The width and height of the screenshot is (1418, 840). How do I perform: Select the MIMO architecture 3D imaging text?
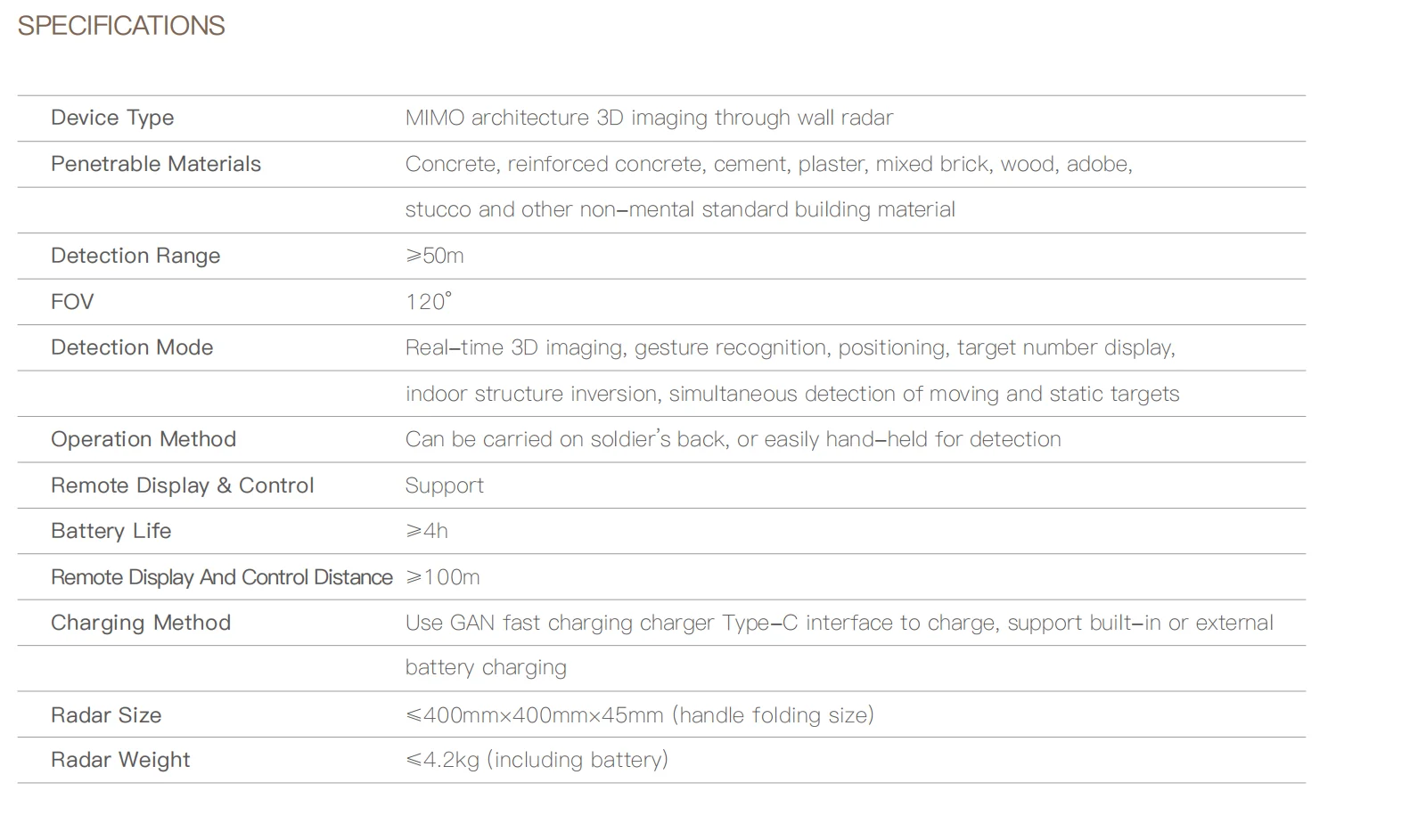(649, 118)
